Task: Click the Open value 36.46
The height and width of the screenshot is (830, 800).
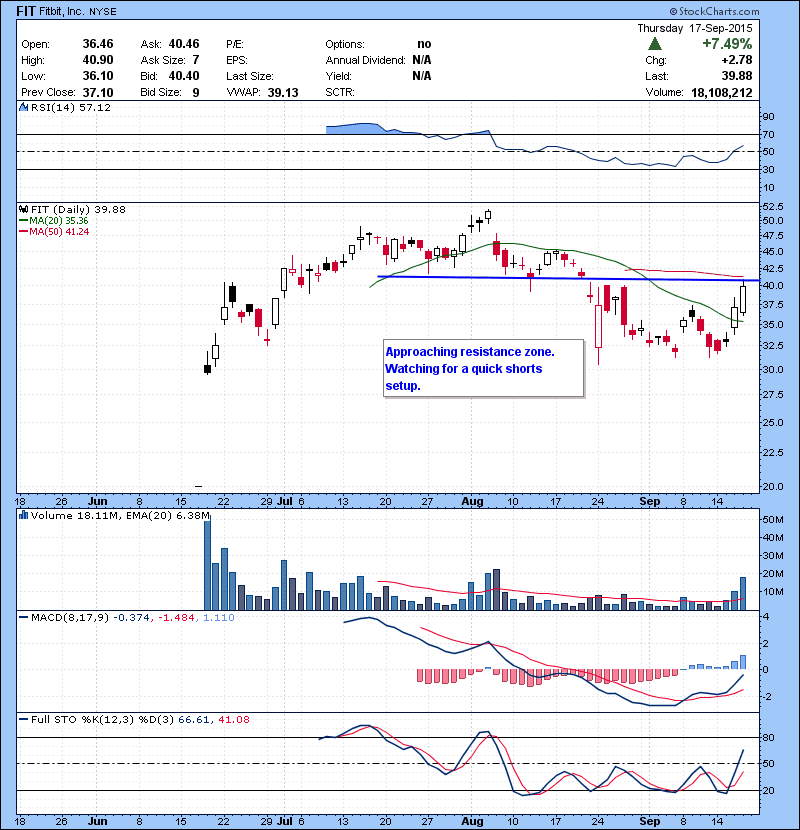Action: [98, 44]
